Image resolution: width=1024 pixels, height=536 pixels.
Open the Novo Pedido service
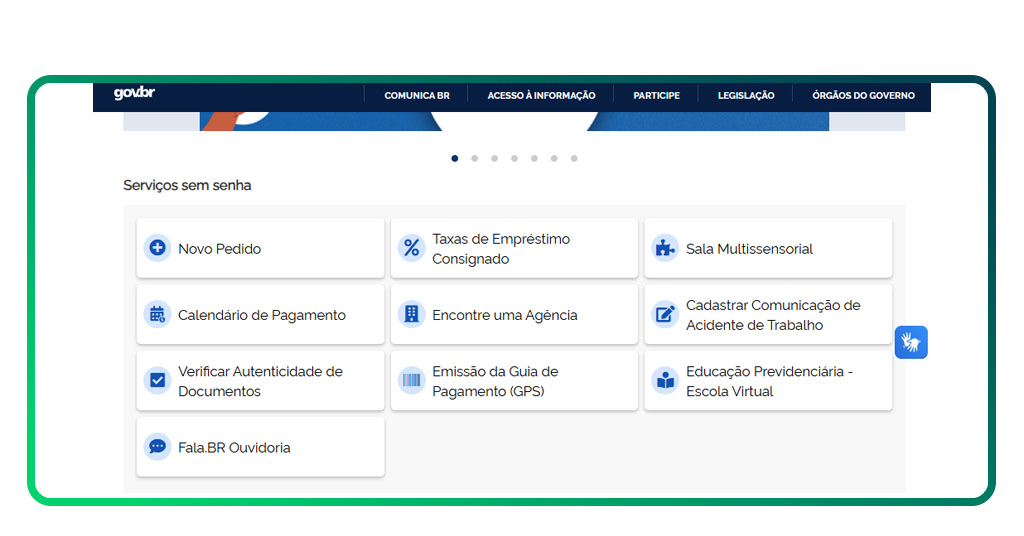[261, 248]
